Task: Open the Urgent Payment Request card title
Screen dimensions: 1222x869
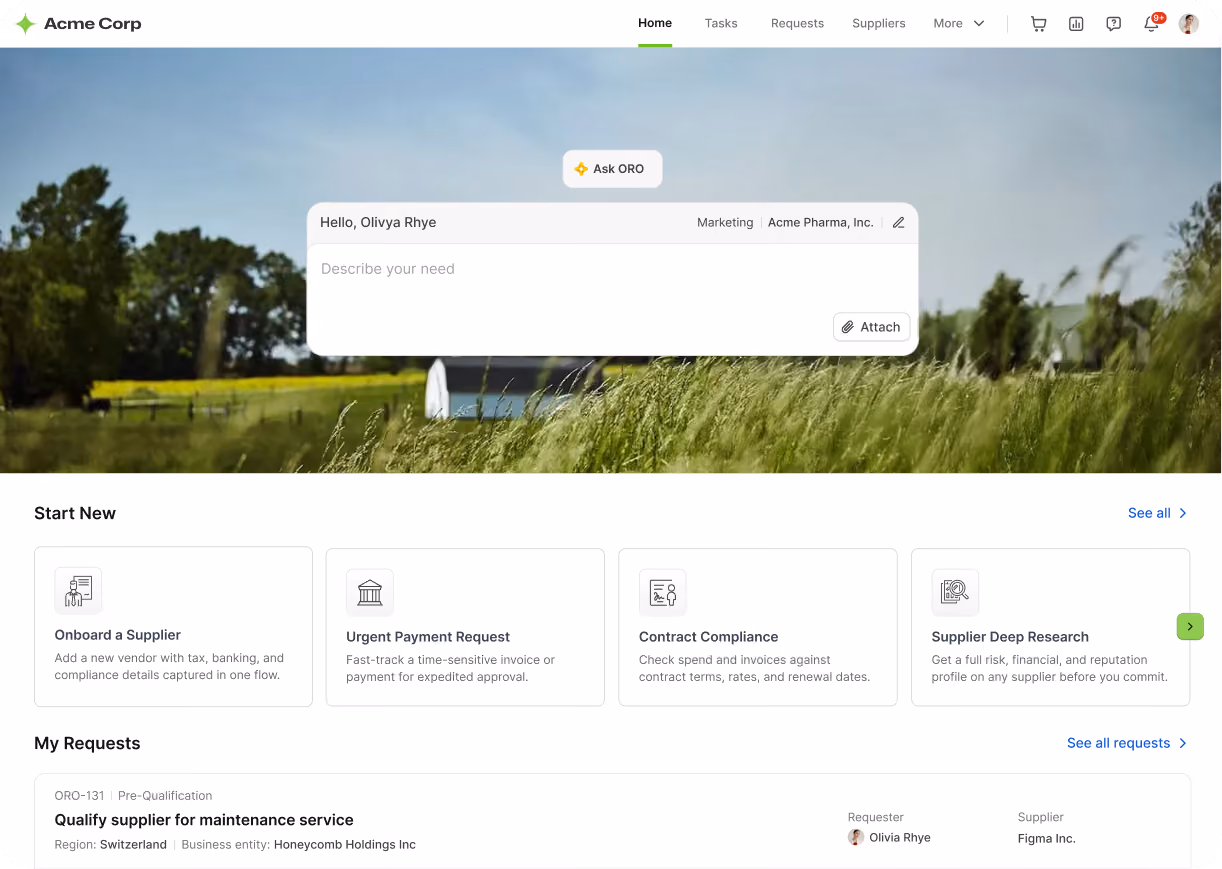Action: tap(428, 637)
